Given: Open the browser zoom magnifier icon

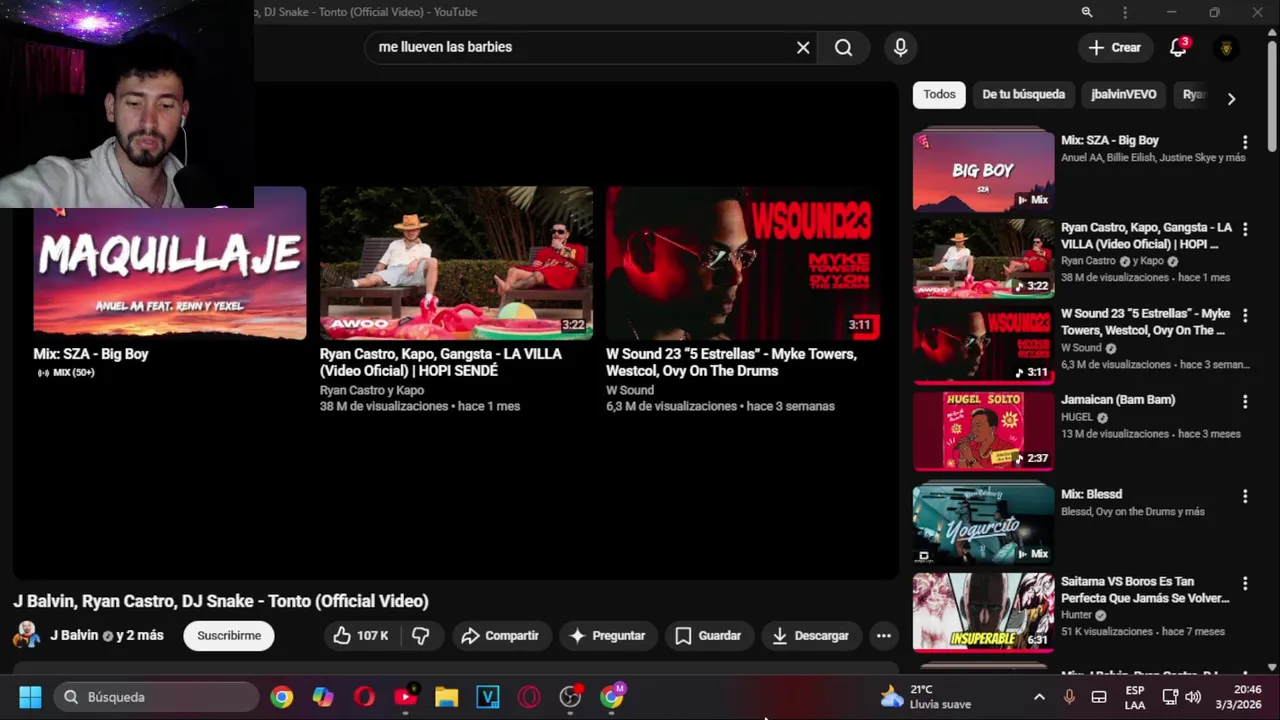Looking at the screenshot, I should [1087, 12].
